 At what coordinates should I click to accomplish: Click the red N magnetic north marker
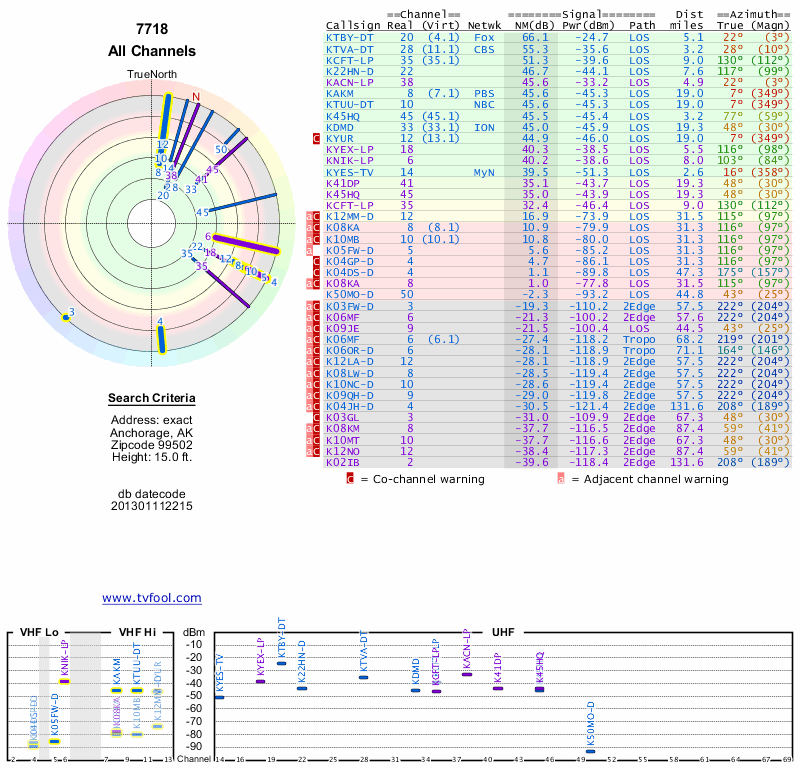[196, 97]
